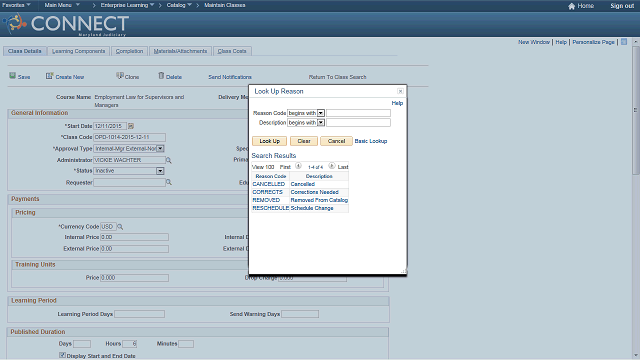
Task: Switch to Learning Components tab
Action: (x=78, y=51)
